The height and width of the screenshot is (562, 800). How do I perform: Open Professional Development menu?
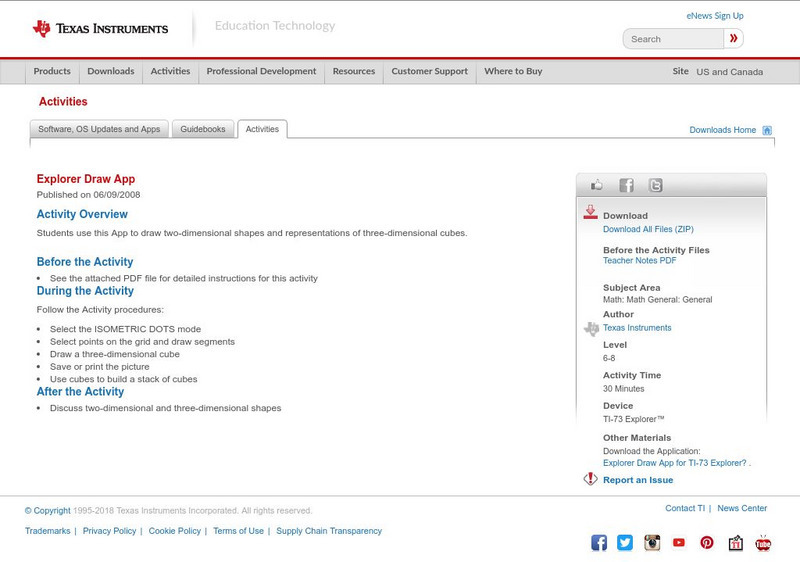pyautogui.click(x=261, y=71)
